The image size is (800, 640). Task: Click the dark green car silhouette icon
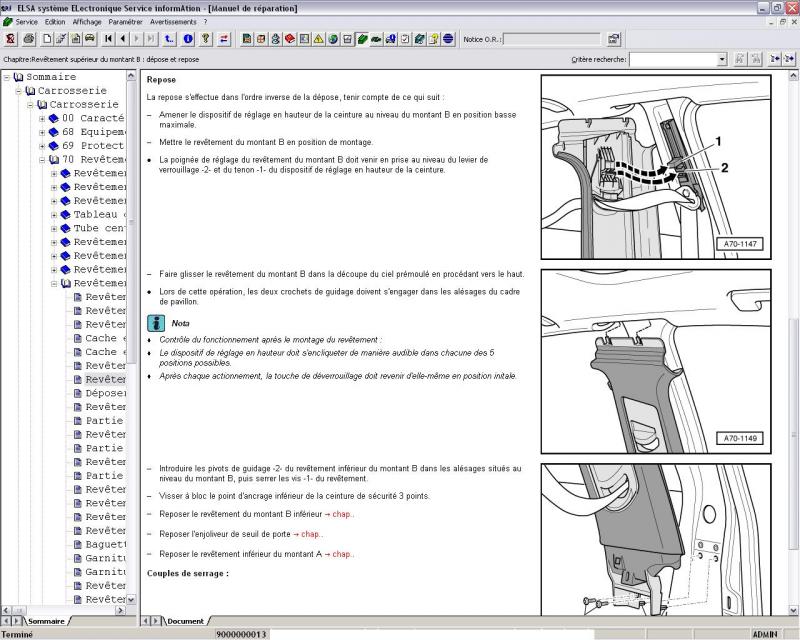(376, 39)
